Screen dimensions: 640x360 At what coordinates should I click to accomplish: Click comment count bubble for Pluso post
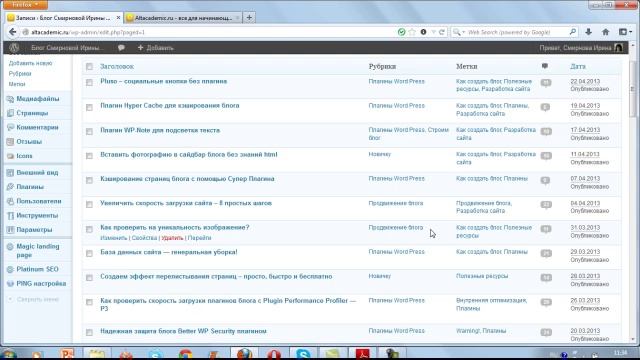pos(546,83)
